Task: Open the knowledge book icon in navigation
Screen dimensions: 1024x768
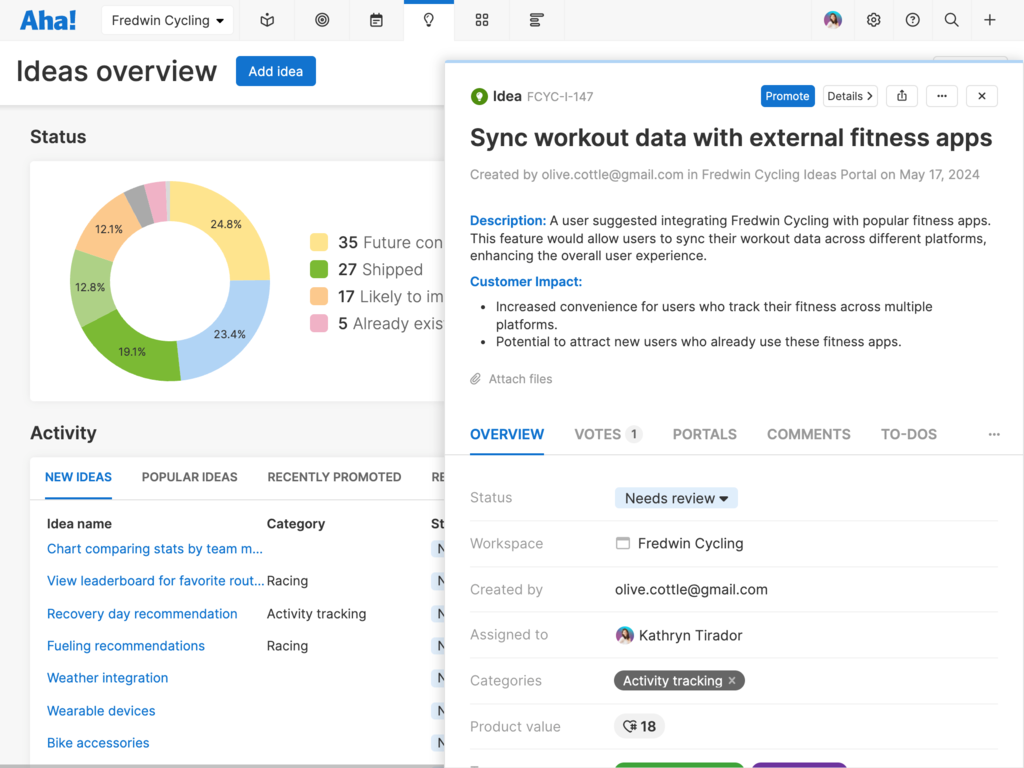Action: (x=267, y=20)
